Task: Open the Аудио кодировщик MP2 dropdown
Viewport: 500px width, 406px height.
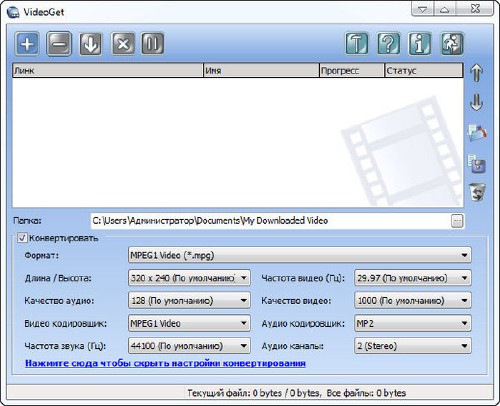Action: (413, 323)
